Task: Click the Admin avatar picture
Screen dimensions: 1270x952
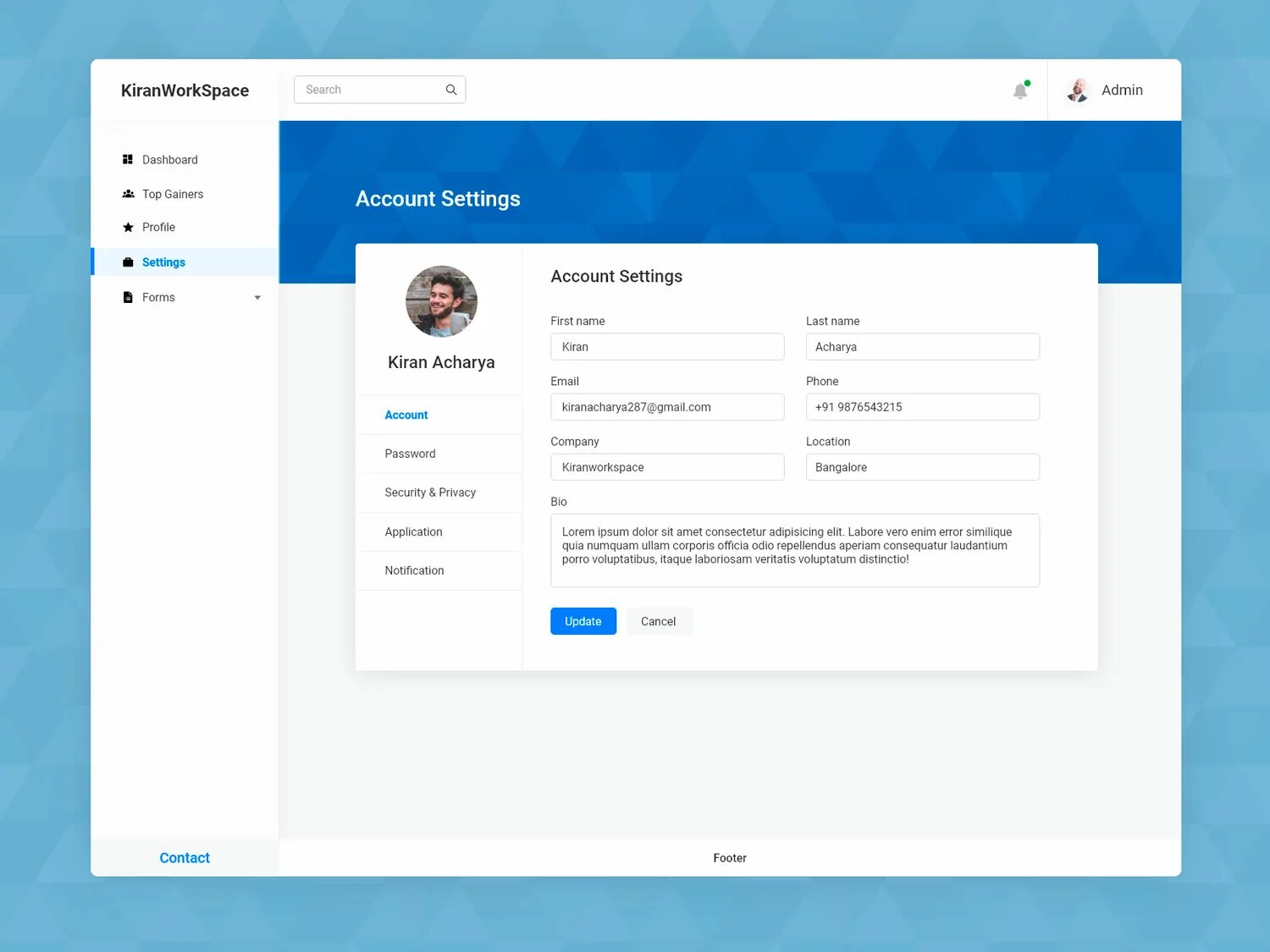Action: coord(1078,91)
